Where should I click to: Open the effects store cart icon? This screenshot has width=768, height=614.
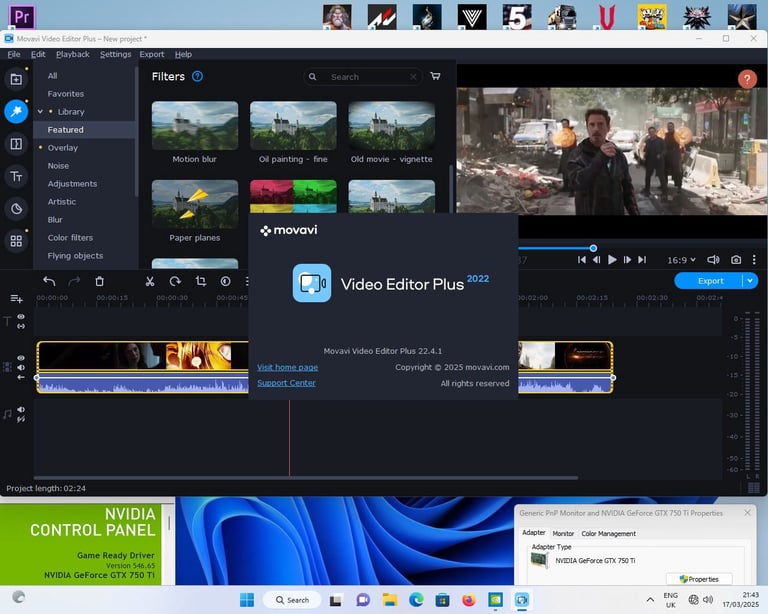(435, 76)
